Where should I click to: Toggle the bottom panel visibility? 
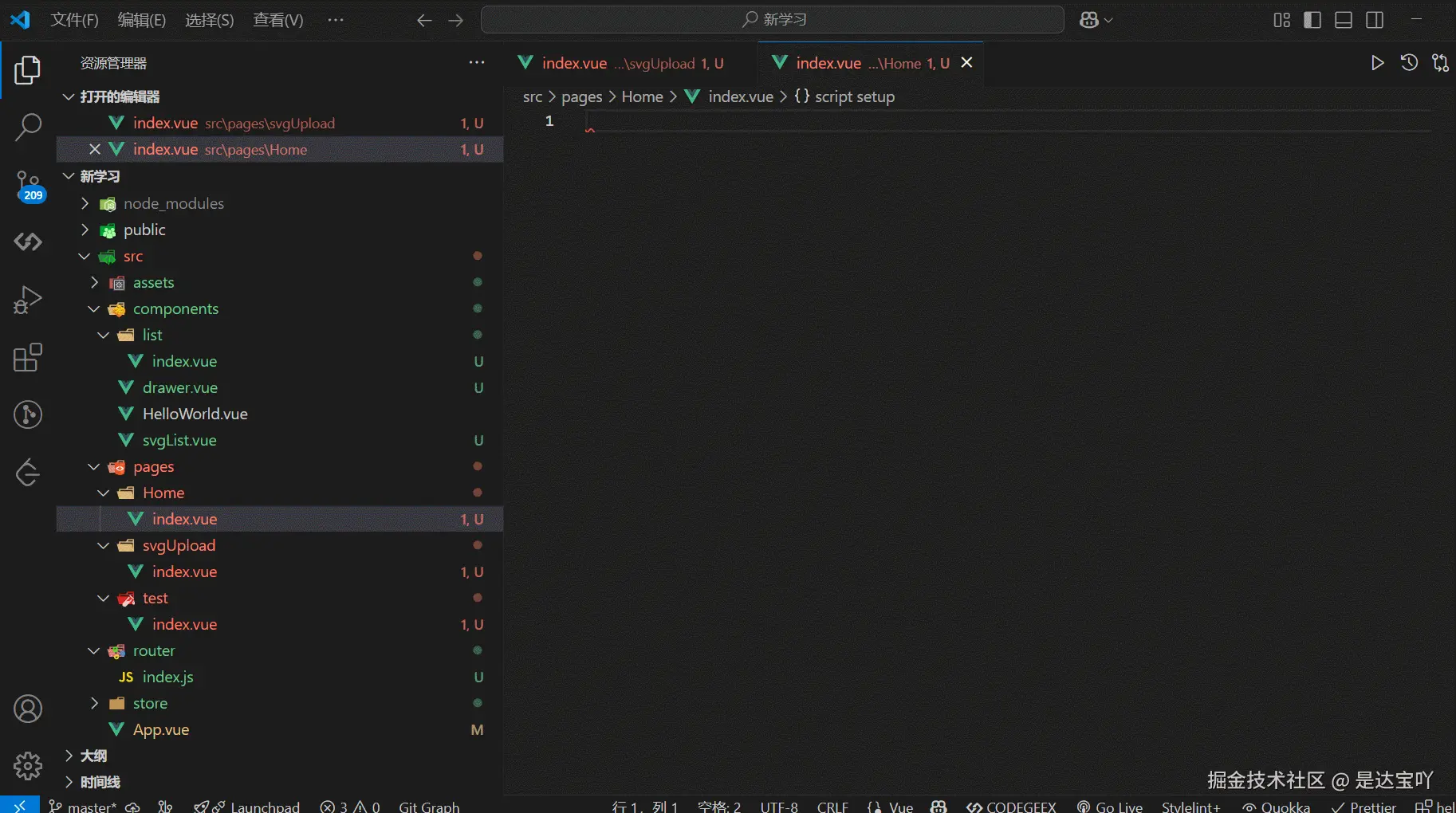1344,20
